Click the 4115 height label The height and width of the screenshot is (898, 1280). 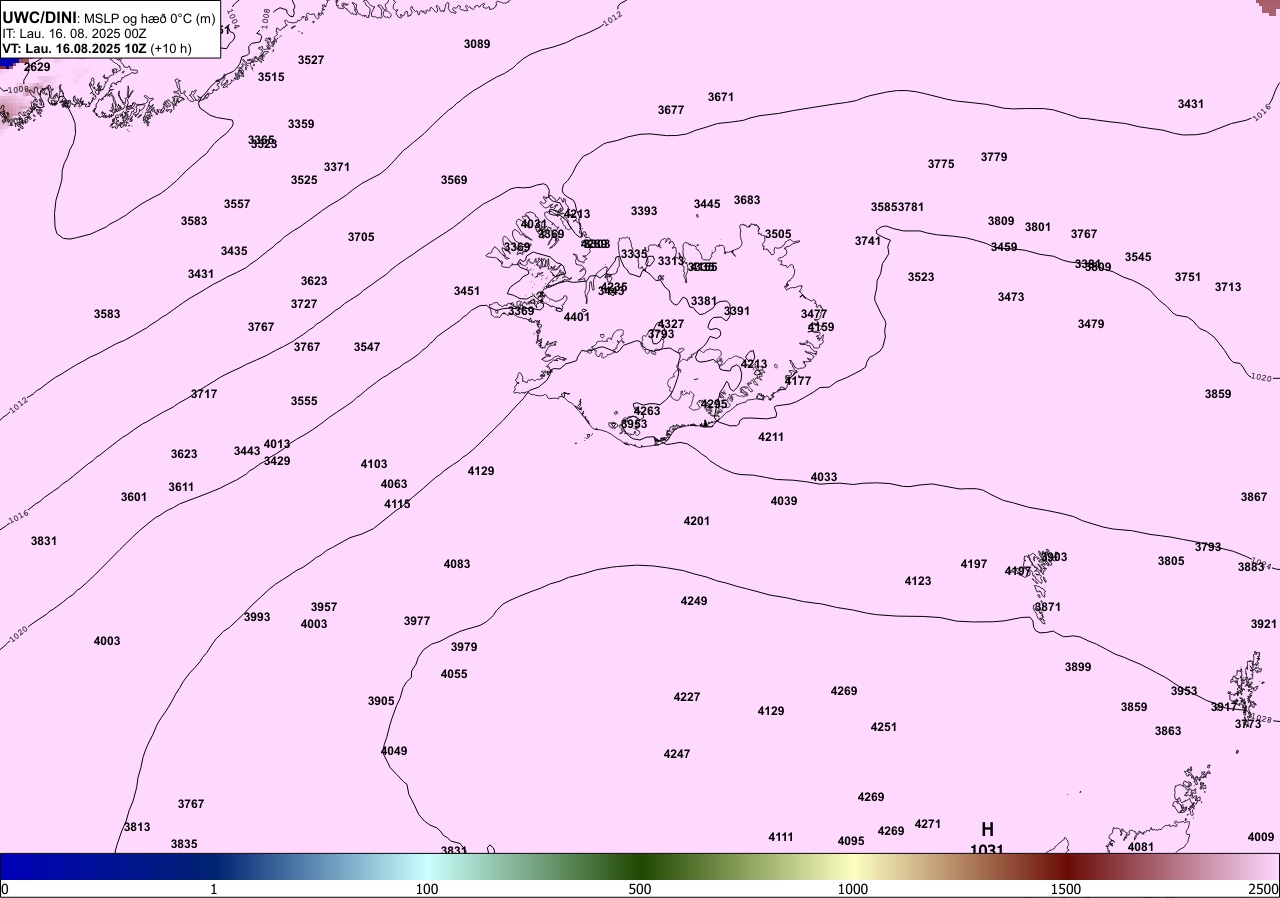click(x=397, y=504)
